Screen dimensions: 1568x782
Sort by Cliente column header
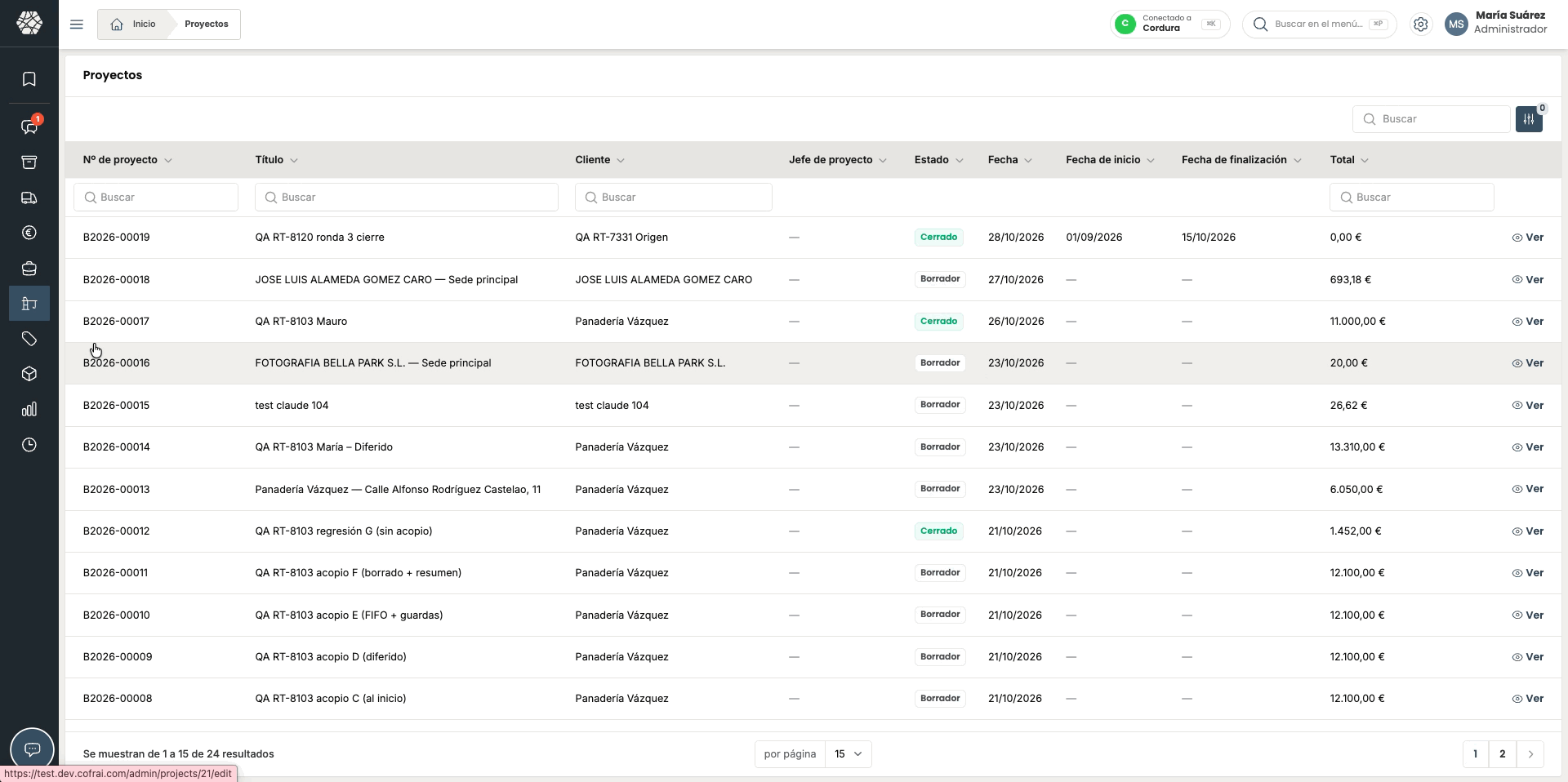pos(599,160)
